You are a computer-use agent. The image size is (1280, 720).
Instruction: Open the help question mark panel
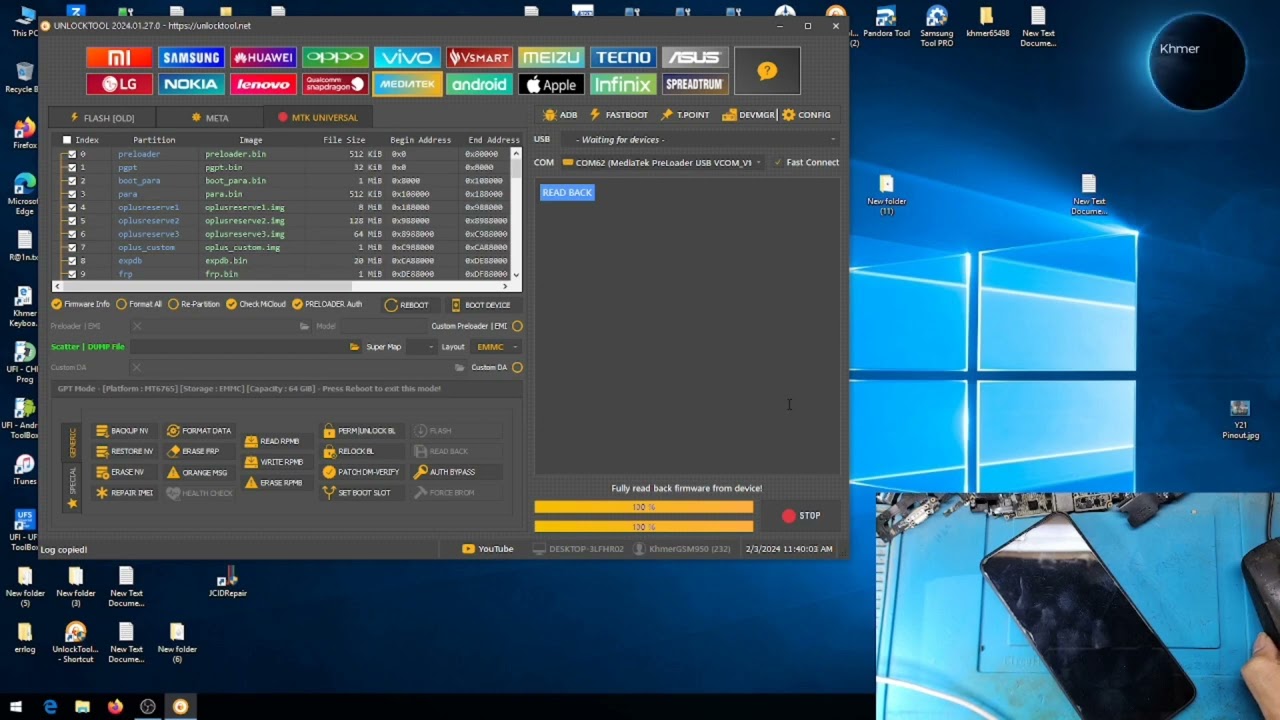click(767, 71)
